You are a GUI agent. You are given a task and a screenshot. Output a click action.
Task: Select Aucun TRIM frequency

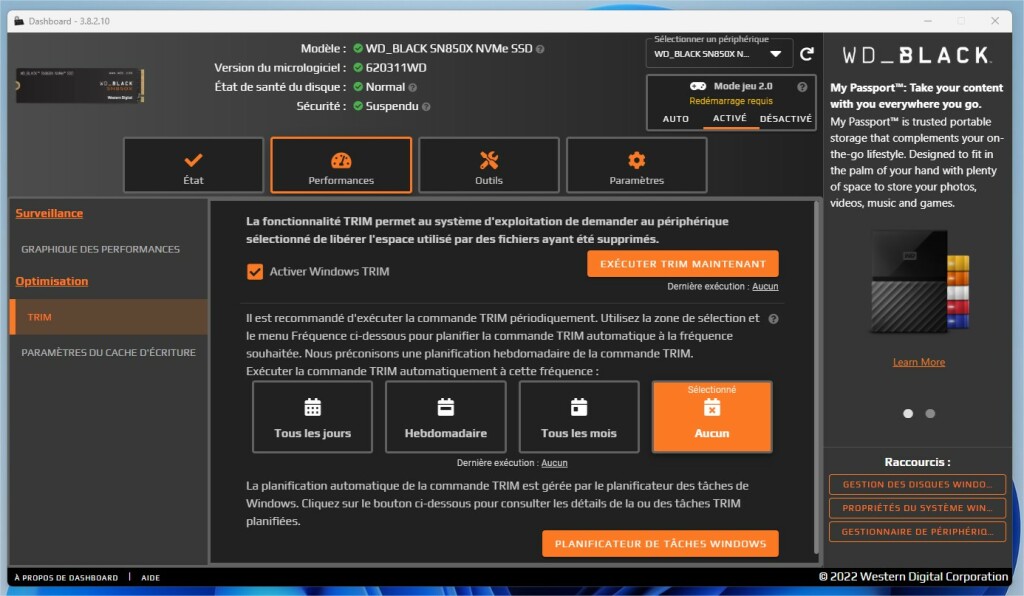pyautogui.click(x=712, y=417)
